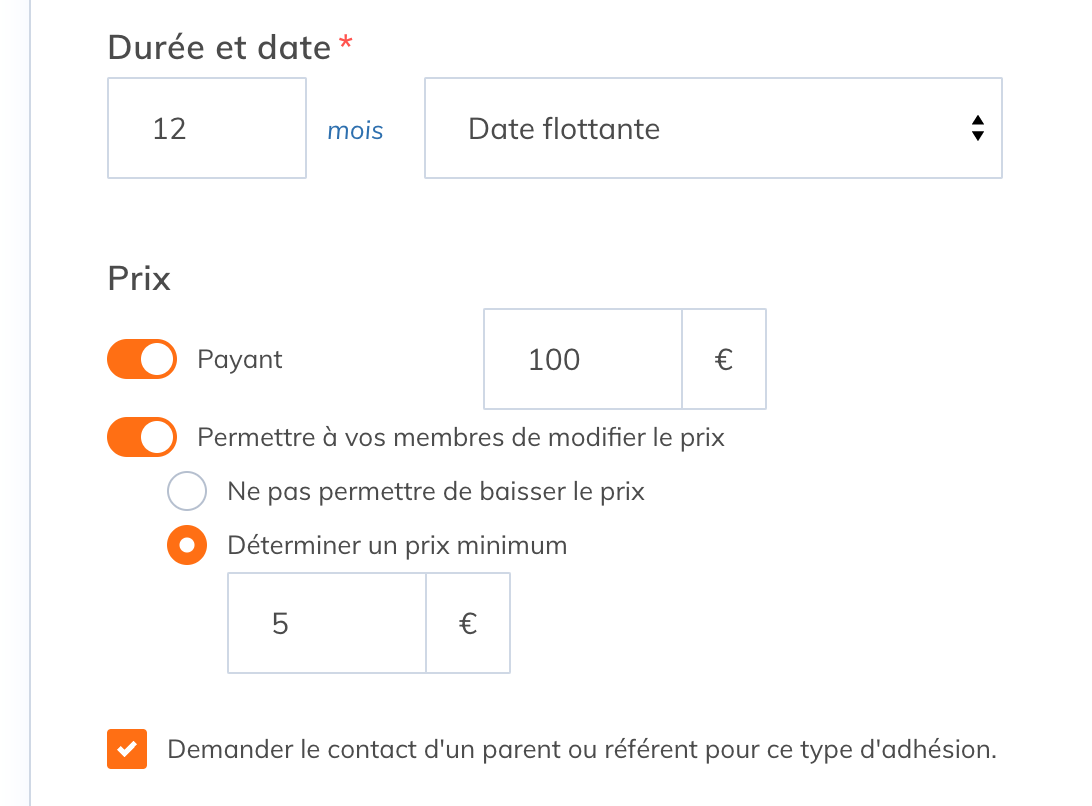The width and height of the screenshot is (1092, 806).
Task: Click the dropdown arrows in date selector
Action: 978,128
